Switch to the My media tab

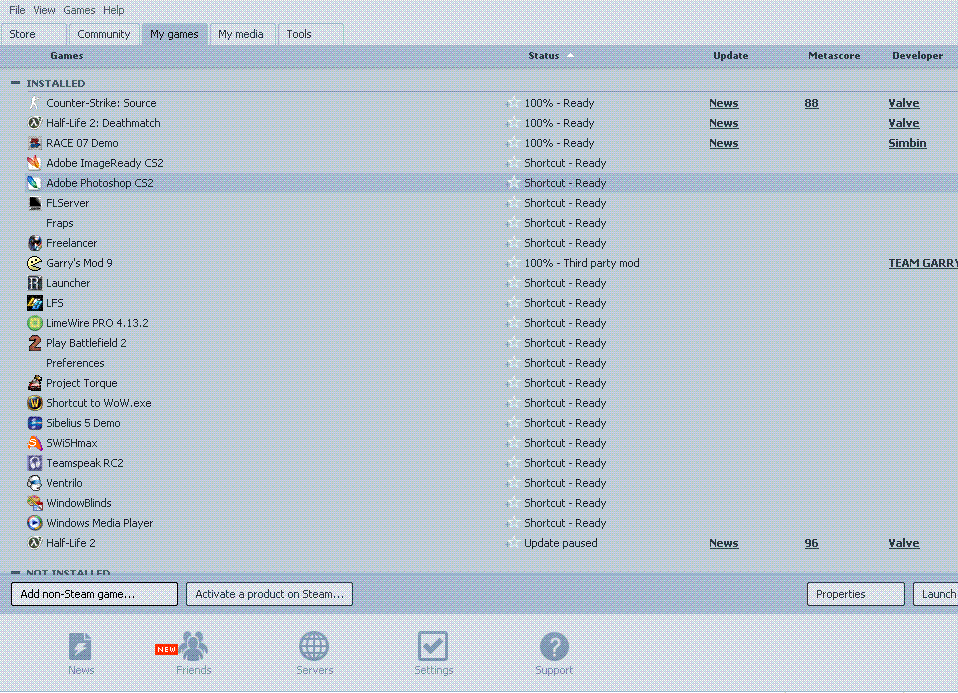coord(241,34)
